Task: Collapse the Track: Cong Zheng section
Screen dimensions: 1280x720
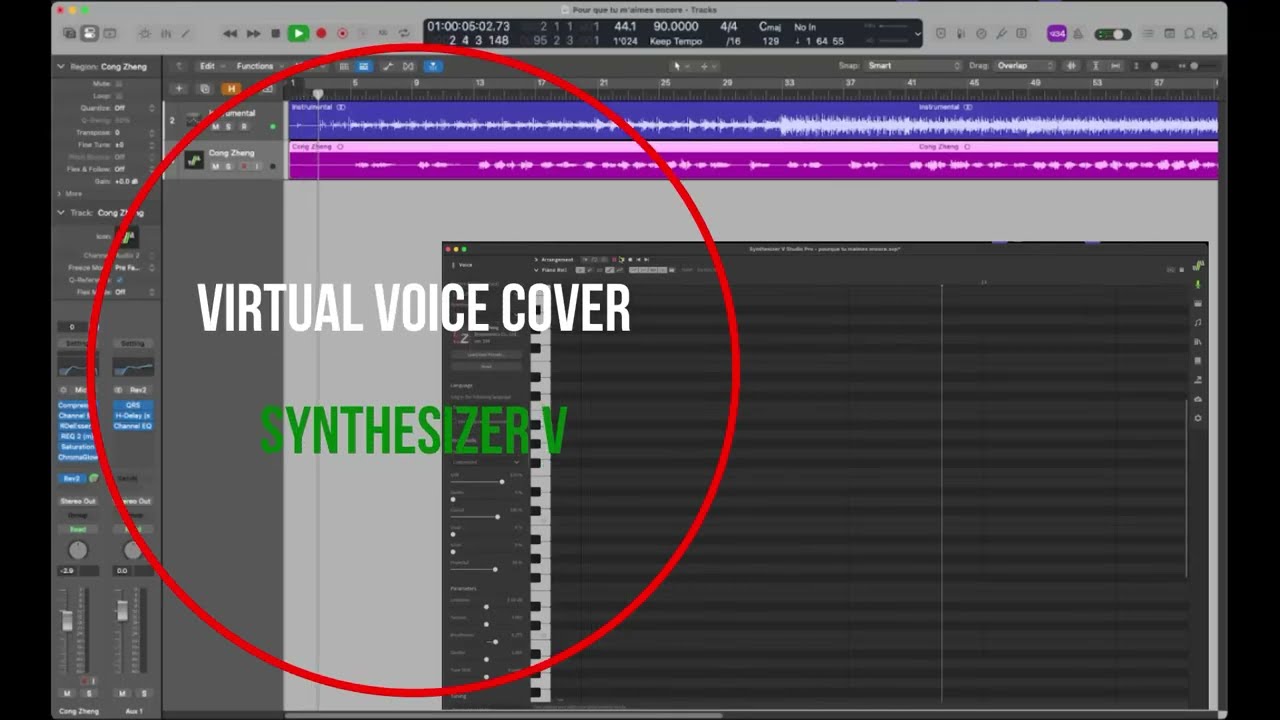Action: [x=61, y=213]
